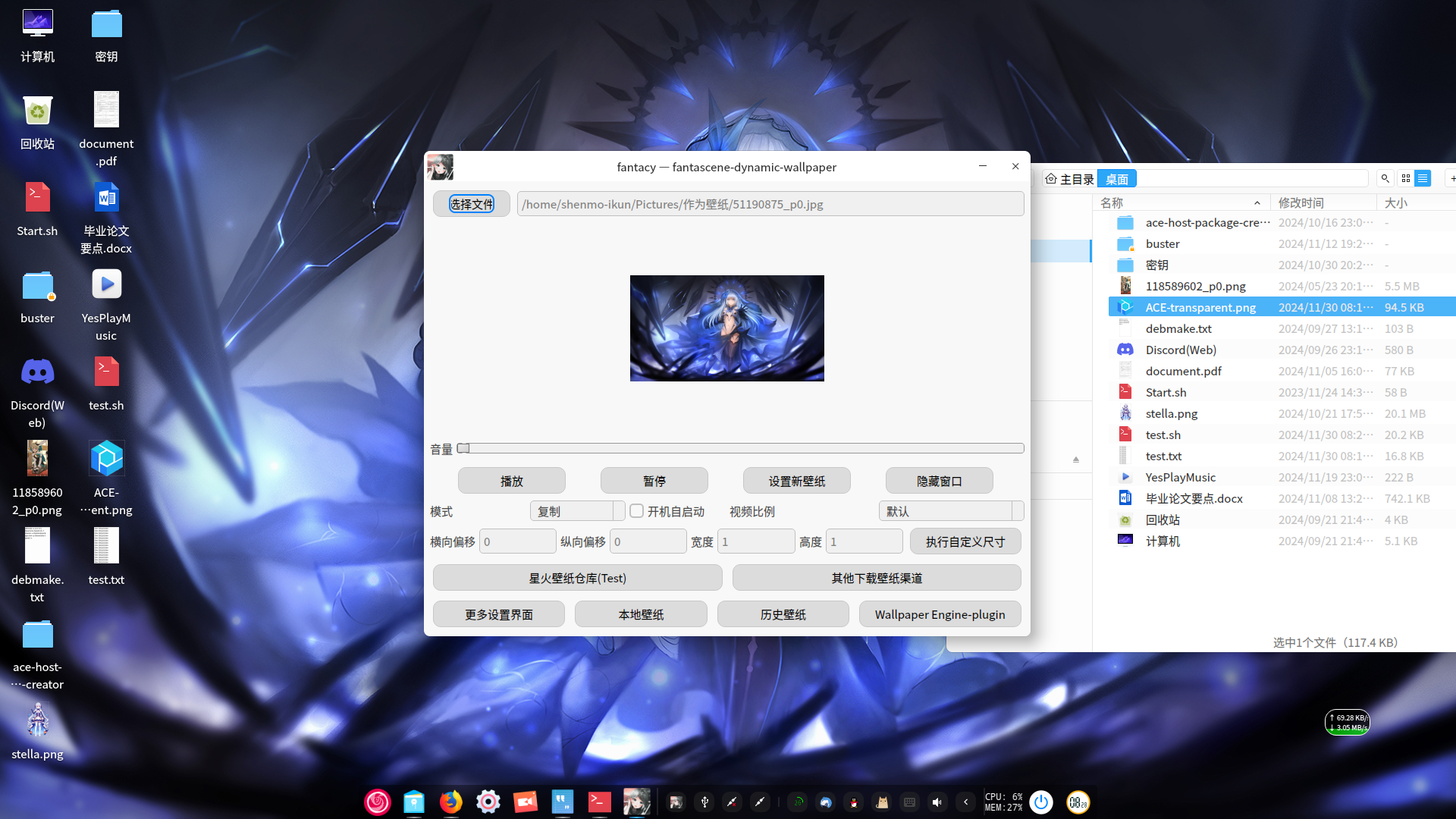This screenshot has height=819, width=1456.
Task: Select the 桌面 breadcrumb tab
Action: [1117, 179]
